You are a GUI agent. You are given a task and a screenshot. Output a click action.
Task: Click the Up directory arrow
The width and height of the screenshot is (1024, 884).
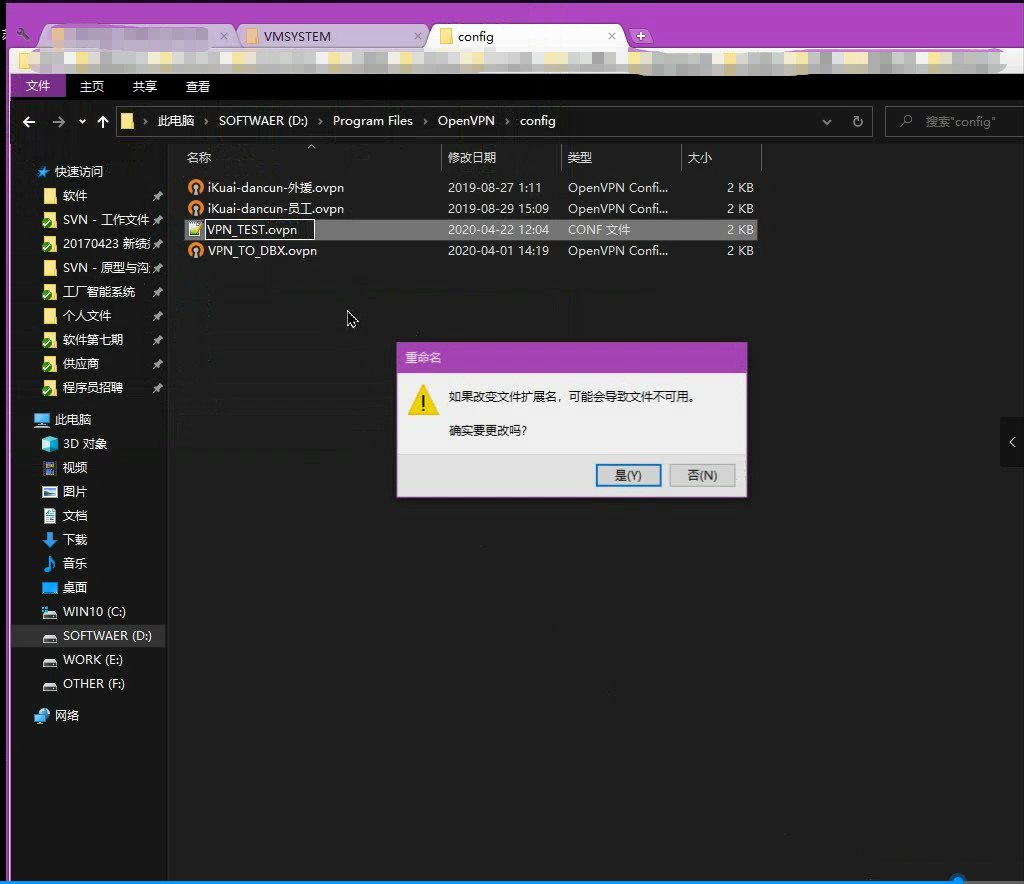click(x=103, y=122)
